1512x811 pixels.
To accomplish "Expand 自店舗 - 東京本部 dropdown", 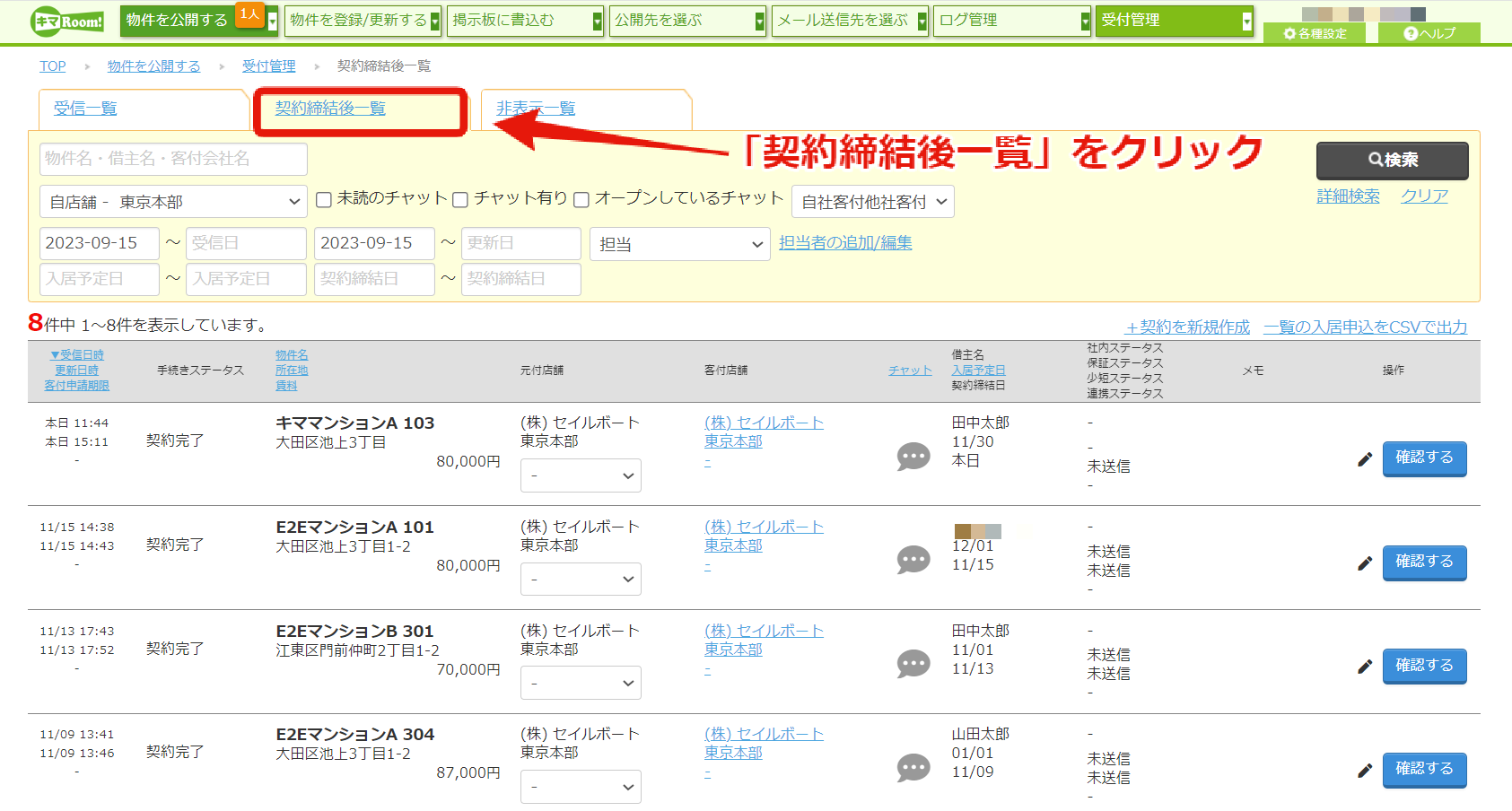I will [x=173, y=202].
